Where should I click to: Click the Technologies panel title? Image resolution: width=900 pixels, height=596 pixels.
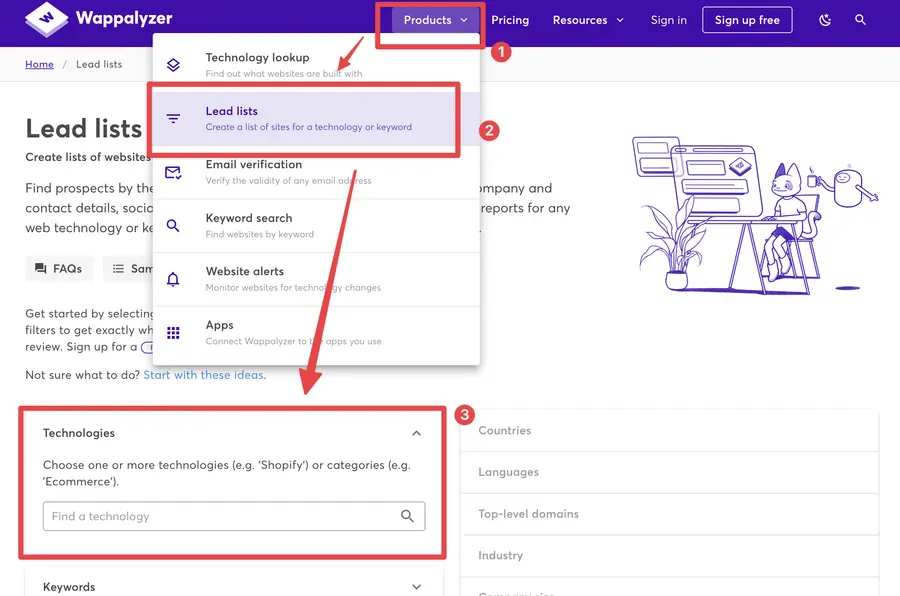point(79,433)
